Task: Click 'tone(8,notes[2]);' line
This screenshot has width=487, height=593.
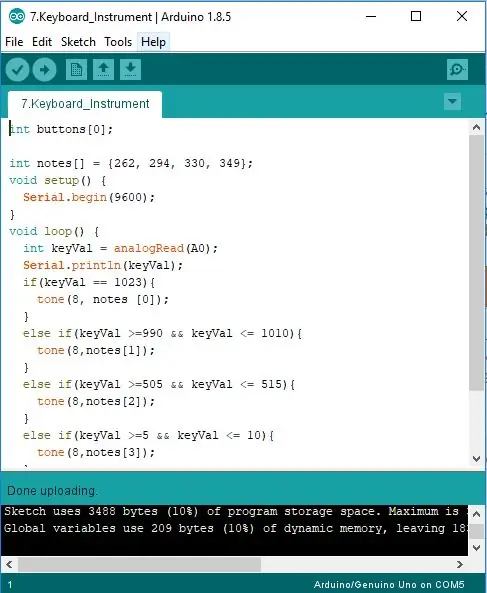Action: click(x=96, y=402)
